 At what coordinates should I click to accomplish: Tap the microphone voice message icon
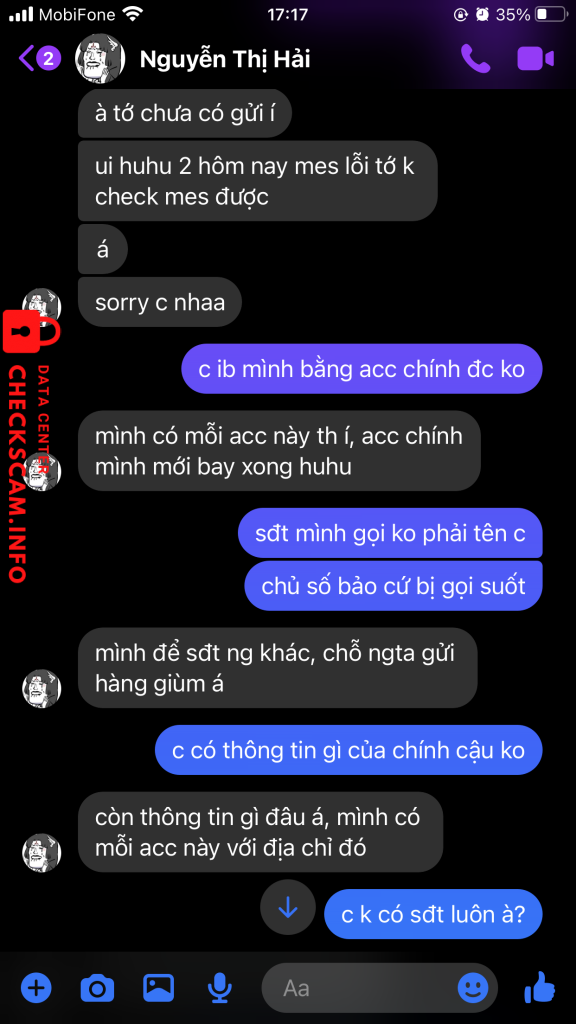pyautogui.click(x=219, y=988)
